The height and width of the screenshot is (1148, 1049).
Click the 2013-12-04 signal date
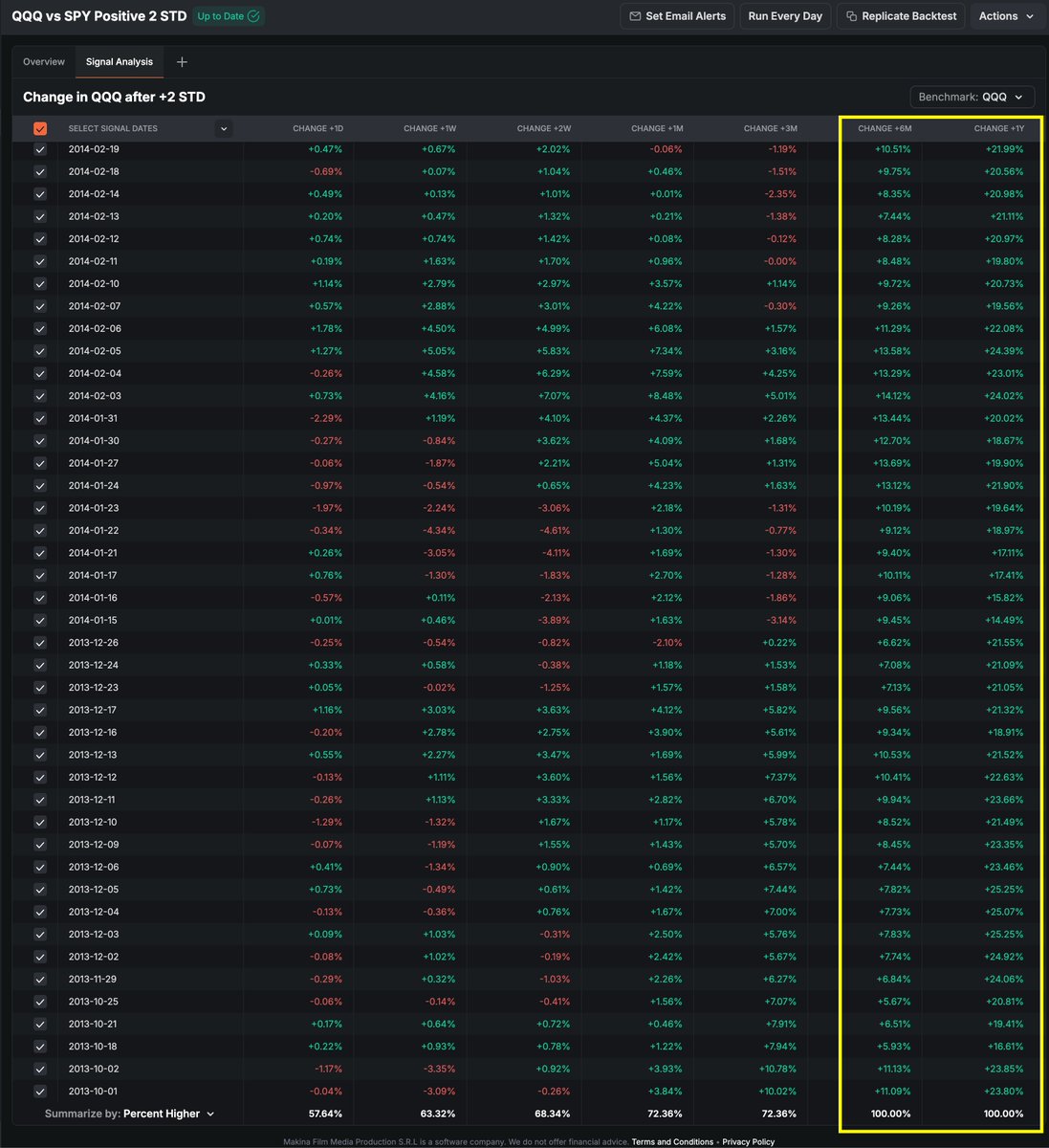(x=94, y=912)
